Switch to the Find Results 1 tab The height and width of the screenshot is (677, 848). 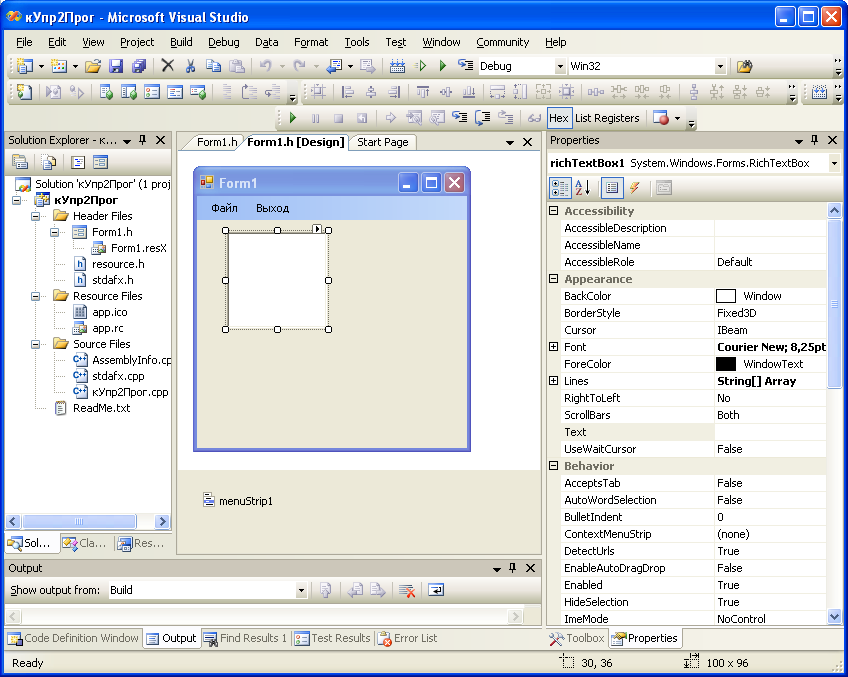246,638
